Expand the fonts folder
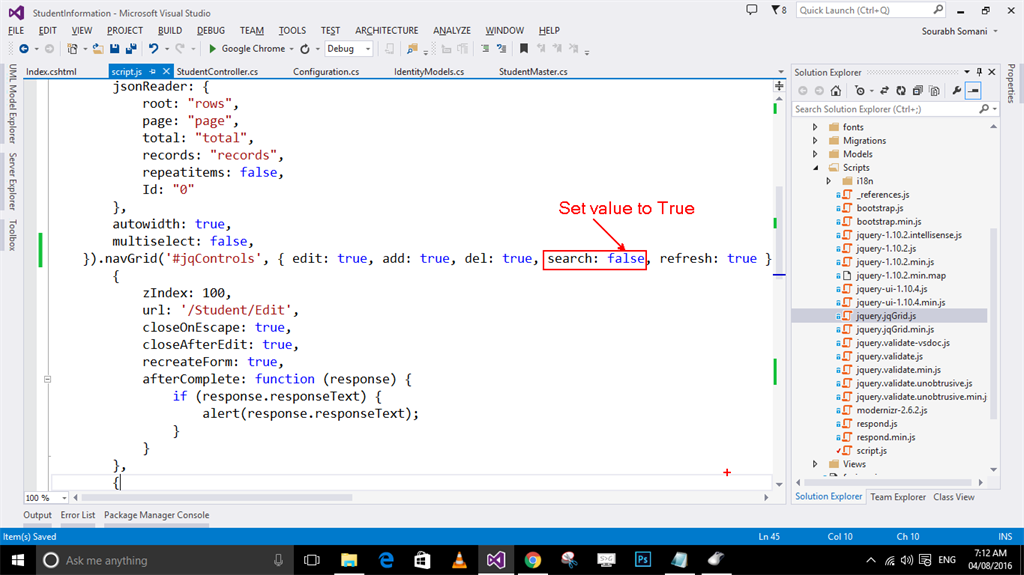This screenshot has height=575, width=1024. click(x=815, y=127)
